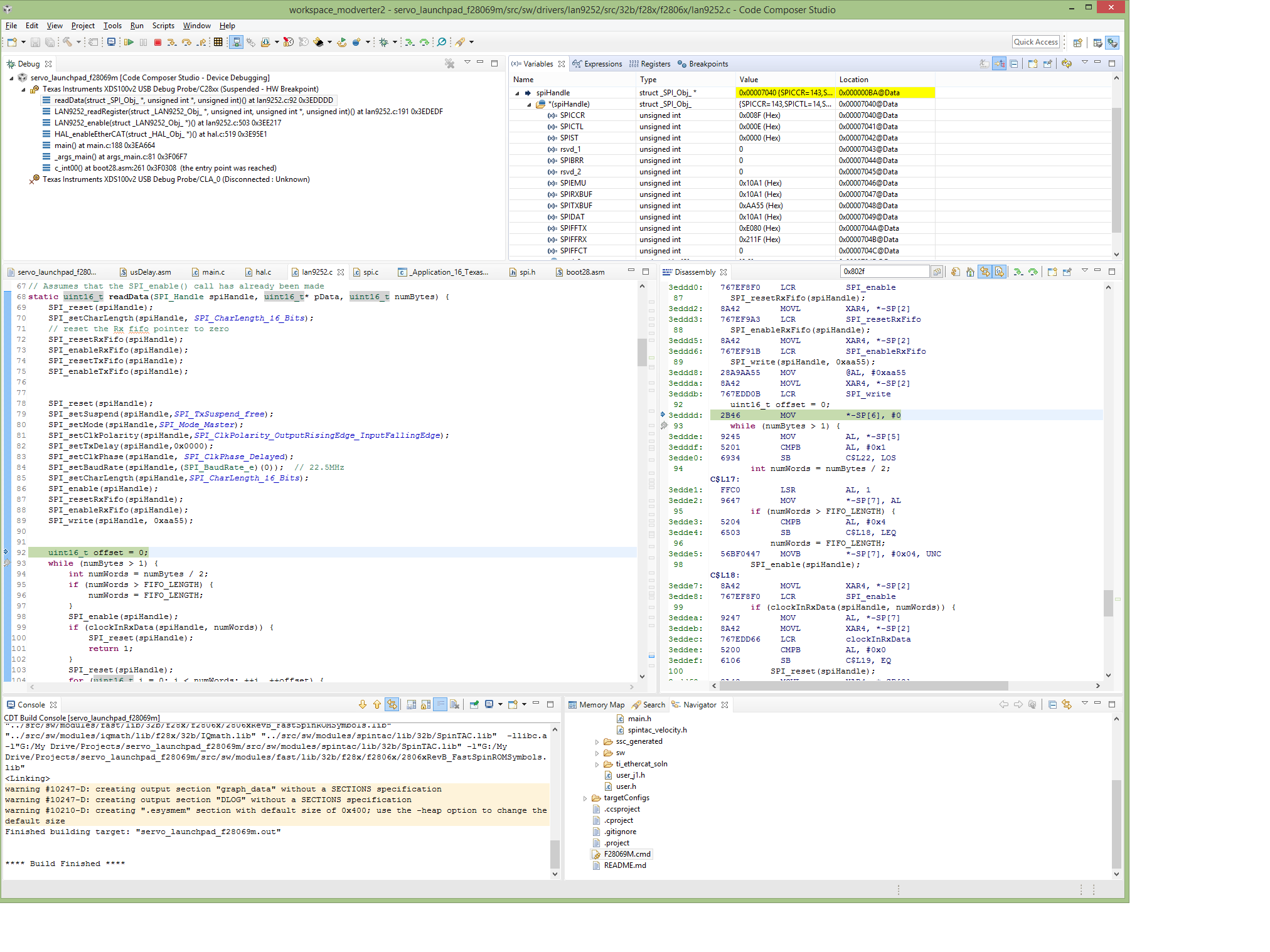Screen dimensions: 1270x952
Task: Open the Variables view menu dropdown triangle
Action: coord(1084,63)
